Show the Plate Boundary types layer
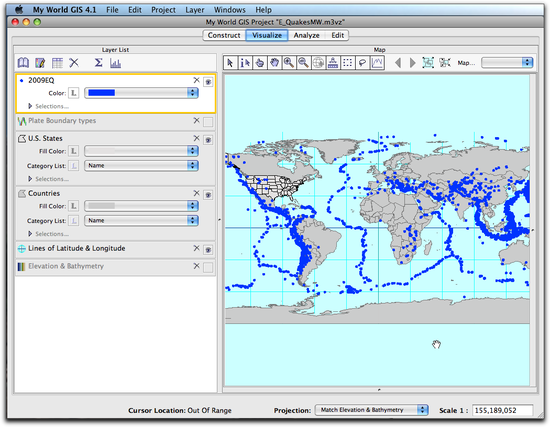 (208, 122)
